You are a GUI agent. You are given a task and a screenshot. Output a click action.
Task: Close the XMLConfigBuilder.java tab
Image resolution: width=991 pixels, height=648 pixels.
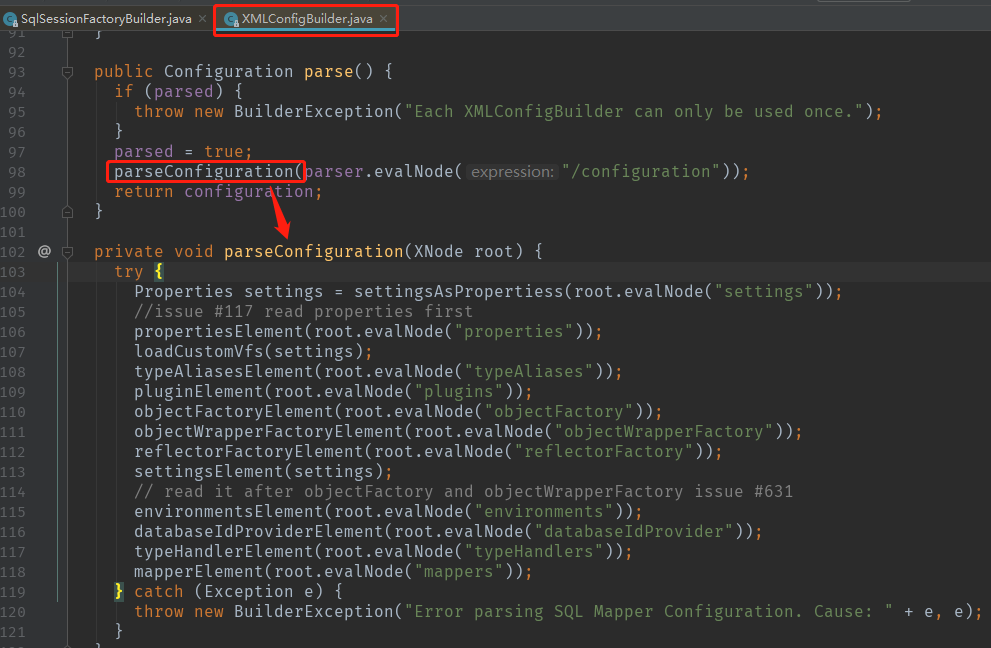pyautogui.click(x=384, y=19)
